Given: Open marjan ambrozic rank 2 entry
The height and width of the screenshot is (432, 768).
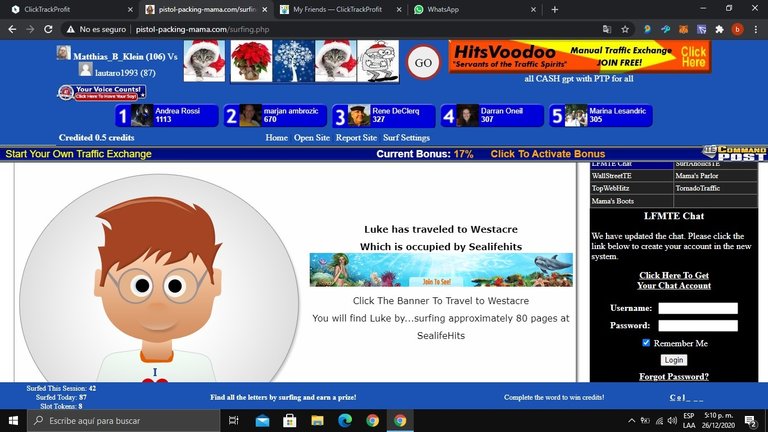Looking at the screenshot, I should pyautogui.click(x=276, y=116).
